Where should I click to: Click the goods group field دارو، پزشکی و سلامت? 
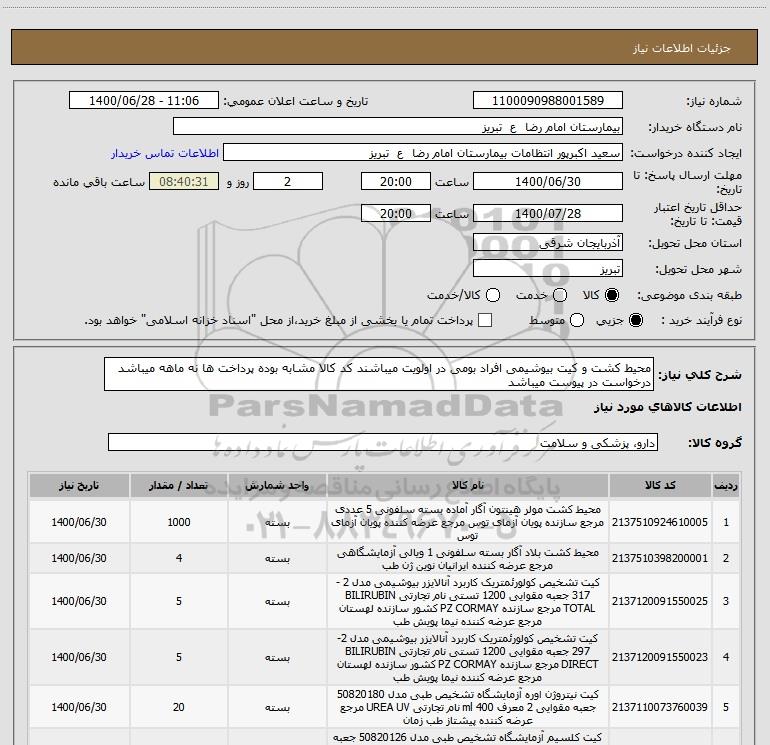point(383,442)
